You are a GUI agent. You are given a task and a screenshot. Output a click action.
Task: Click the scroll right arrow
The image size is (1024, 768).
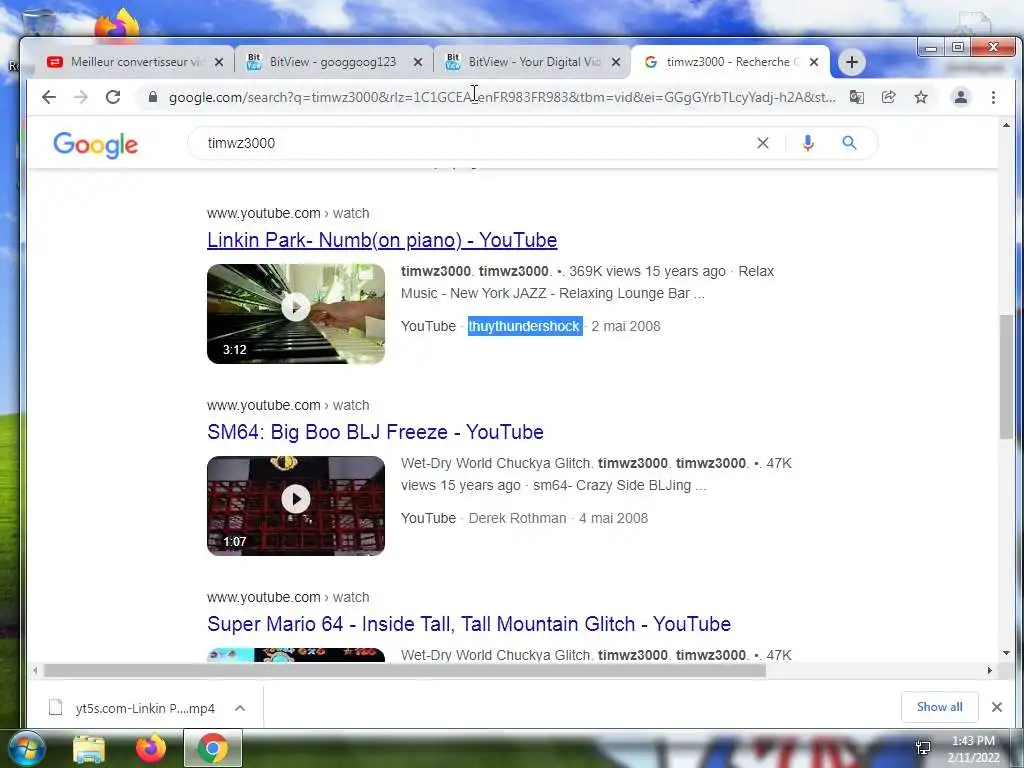click(x=989, y=671)
